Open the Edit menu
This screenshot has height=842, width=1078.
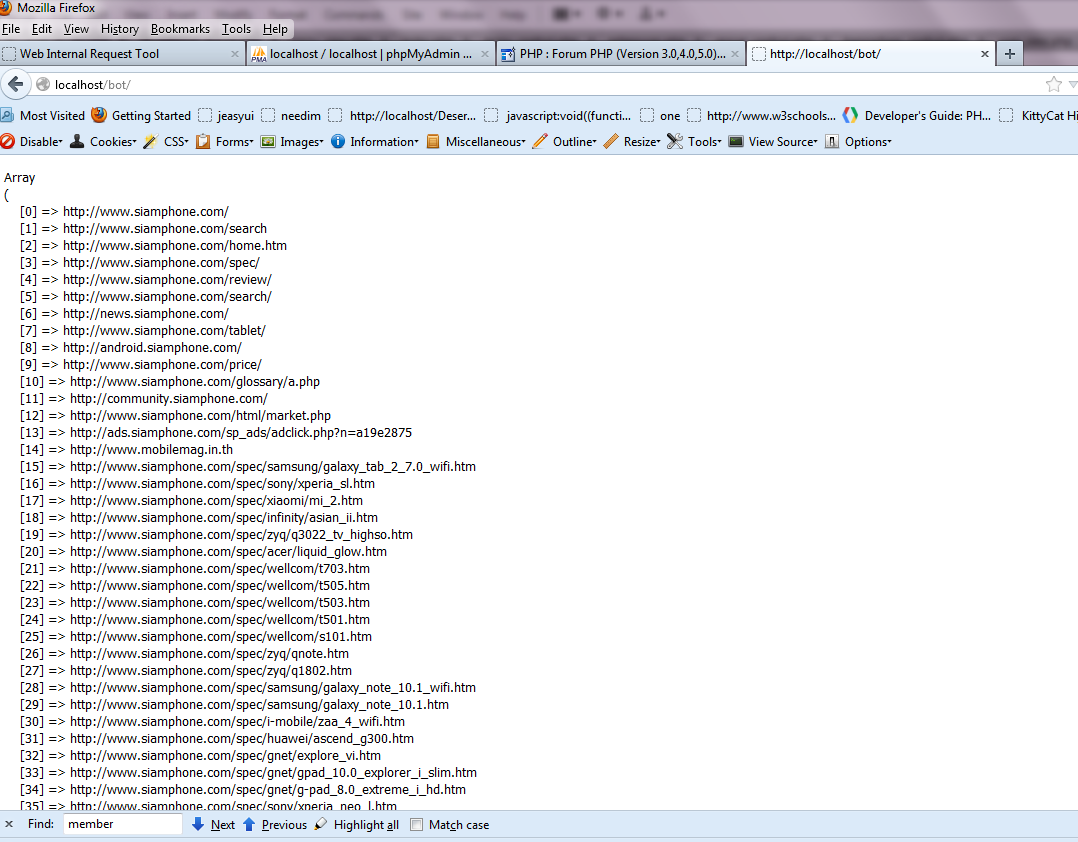point(42,29)
